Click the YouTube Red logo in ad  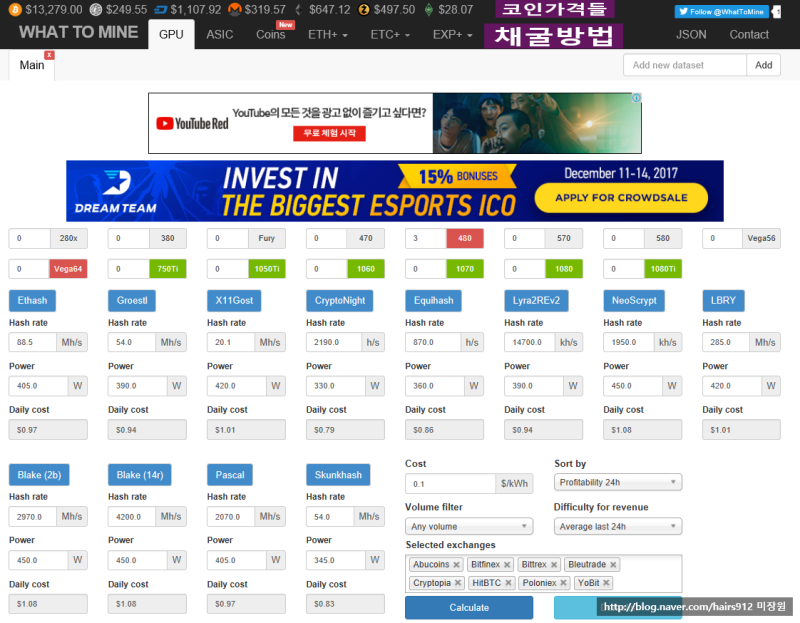tap(192, 123)
